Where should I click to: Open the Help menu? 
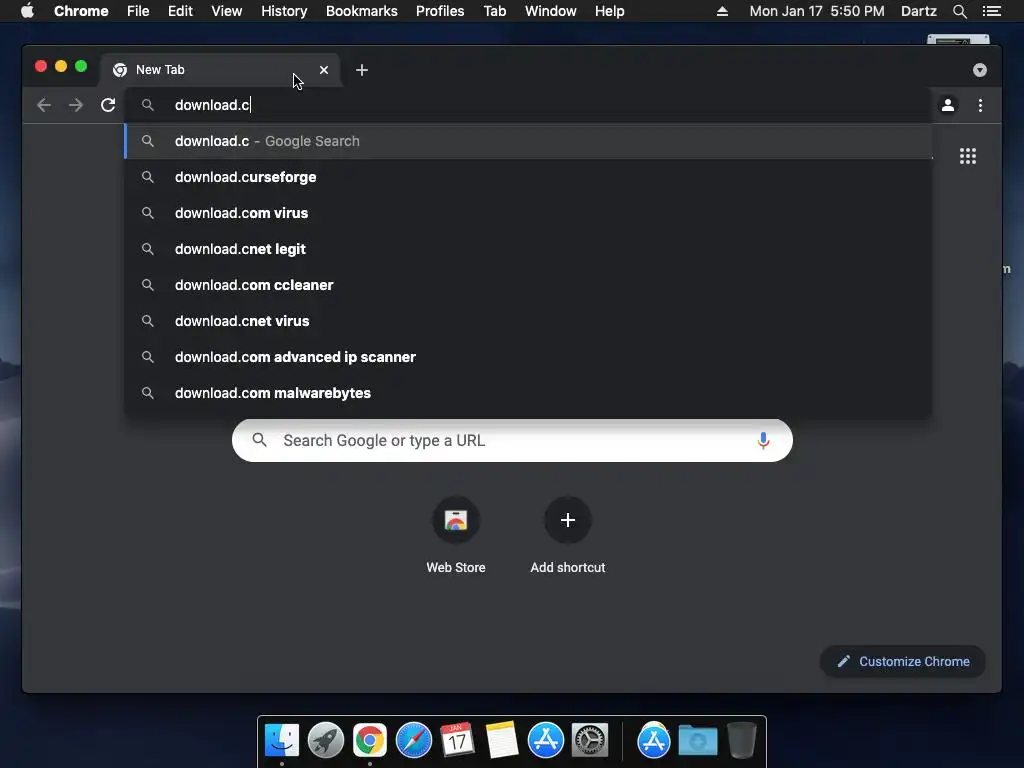point(609,11)
